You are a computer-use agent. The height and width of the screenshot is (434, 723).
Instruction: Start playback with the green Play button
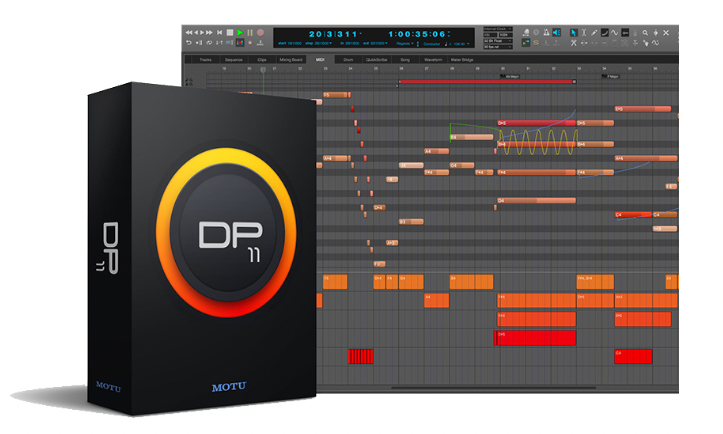pos(240,32)
